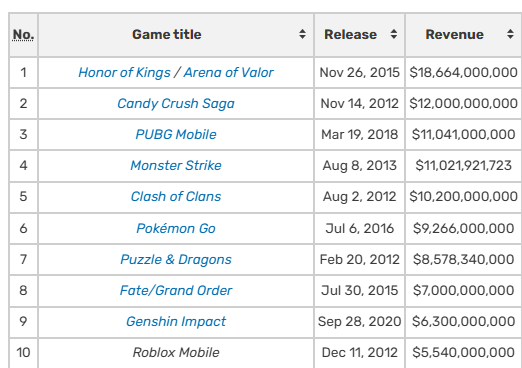Open Puzzle & Dragons link
Image resolution: width=522 pixels, height=368 pixels.
176,260
